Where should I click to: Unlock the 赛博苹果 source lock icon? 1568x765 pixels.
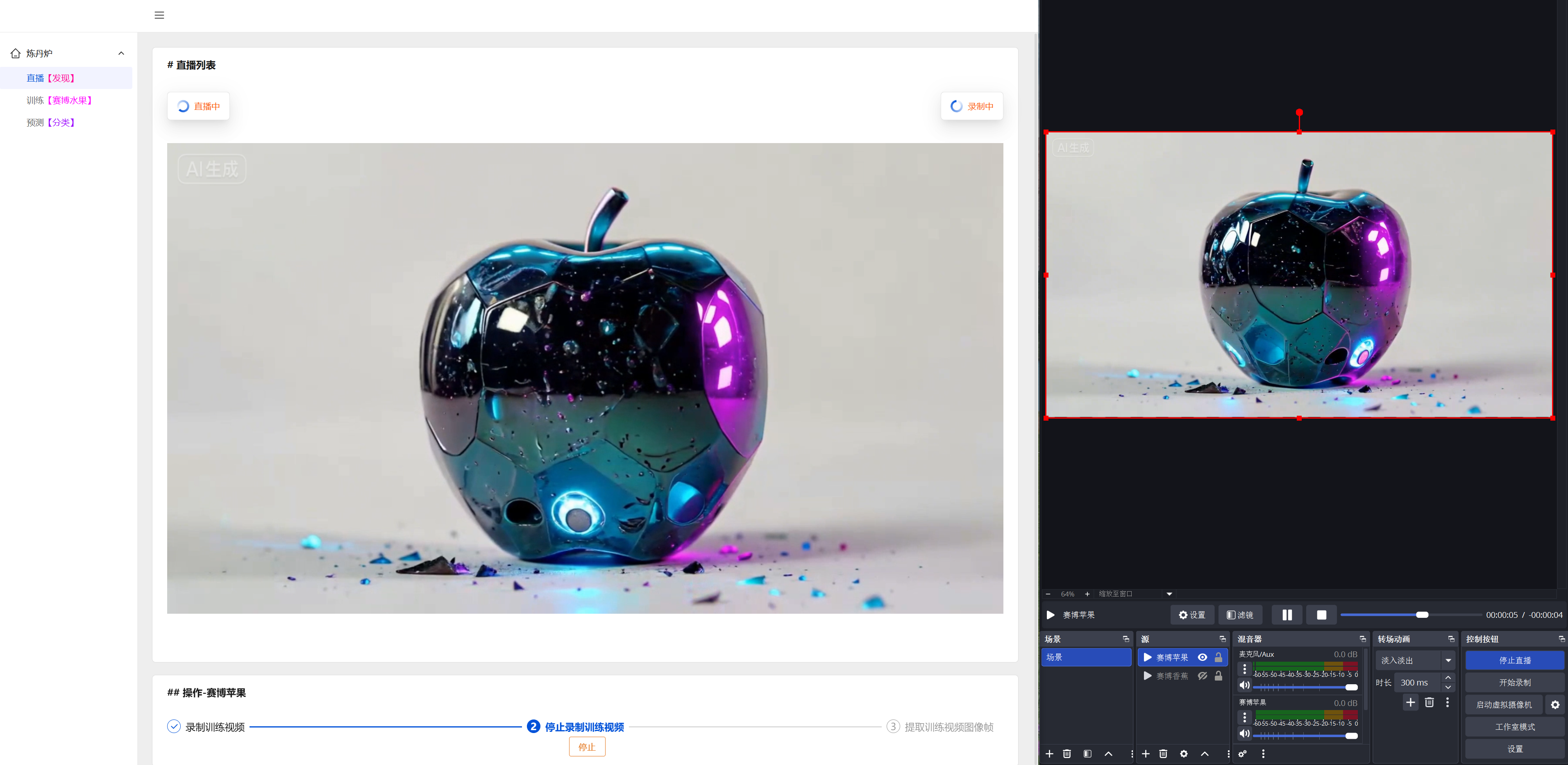[1218, 657]
